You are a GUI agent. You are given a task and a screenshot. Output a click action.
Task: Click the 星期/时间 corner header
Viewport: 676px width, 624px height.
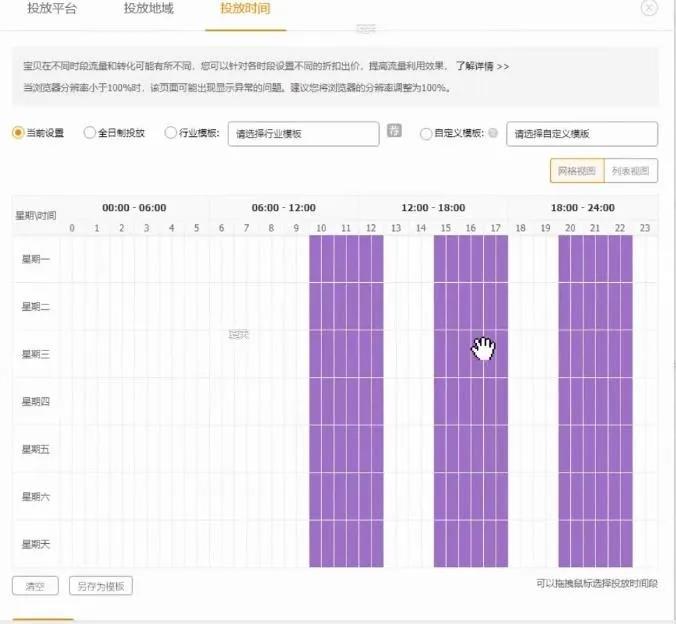pos(36,216)
